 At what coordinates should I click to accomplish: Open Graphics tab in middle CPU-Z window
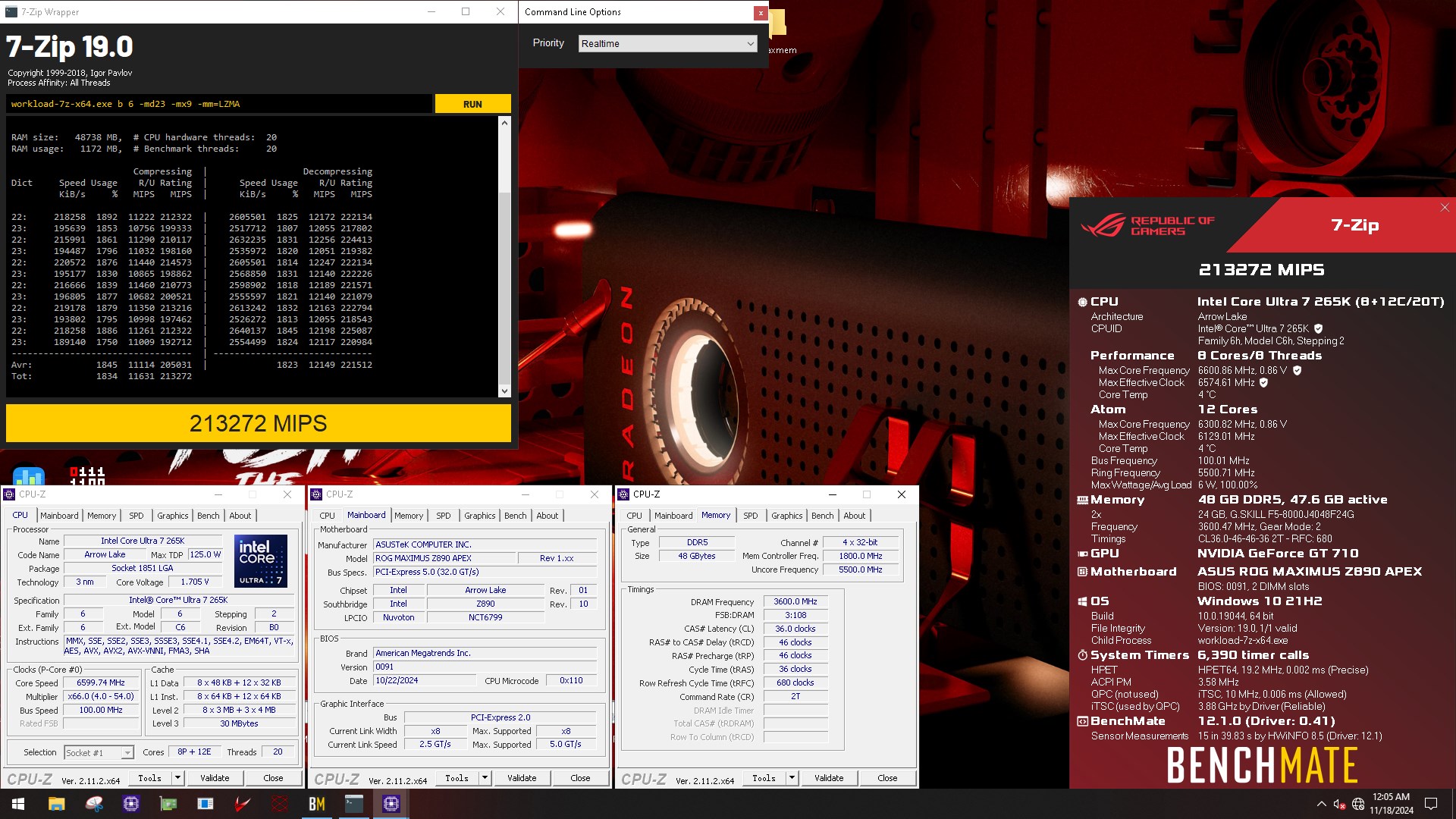[480, 516]
